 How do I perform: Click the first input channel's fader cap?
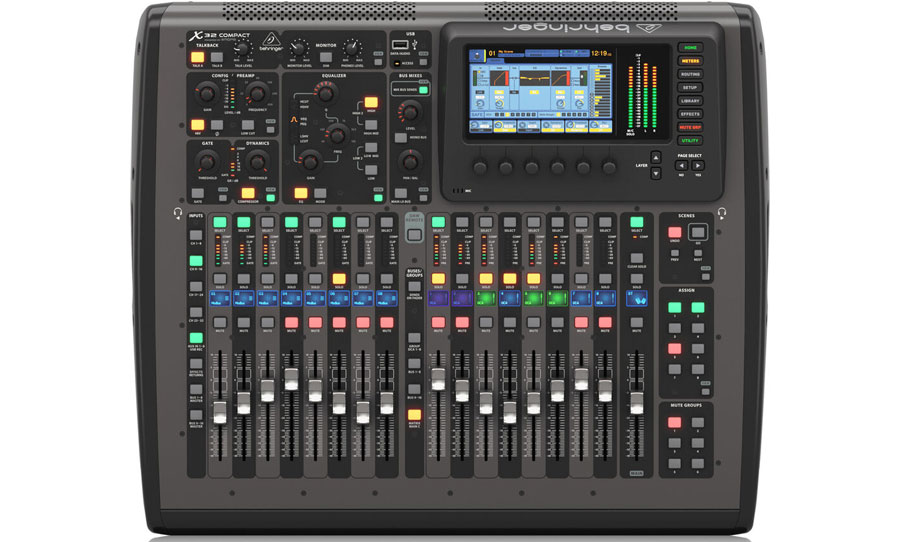pos(220,413)
